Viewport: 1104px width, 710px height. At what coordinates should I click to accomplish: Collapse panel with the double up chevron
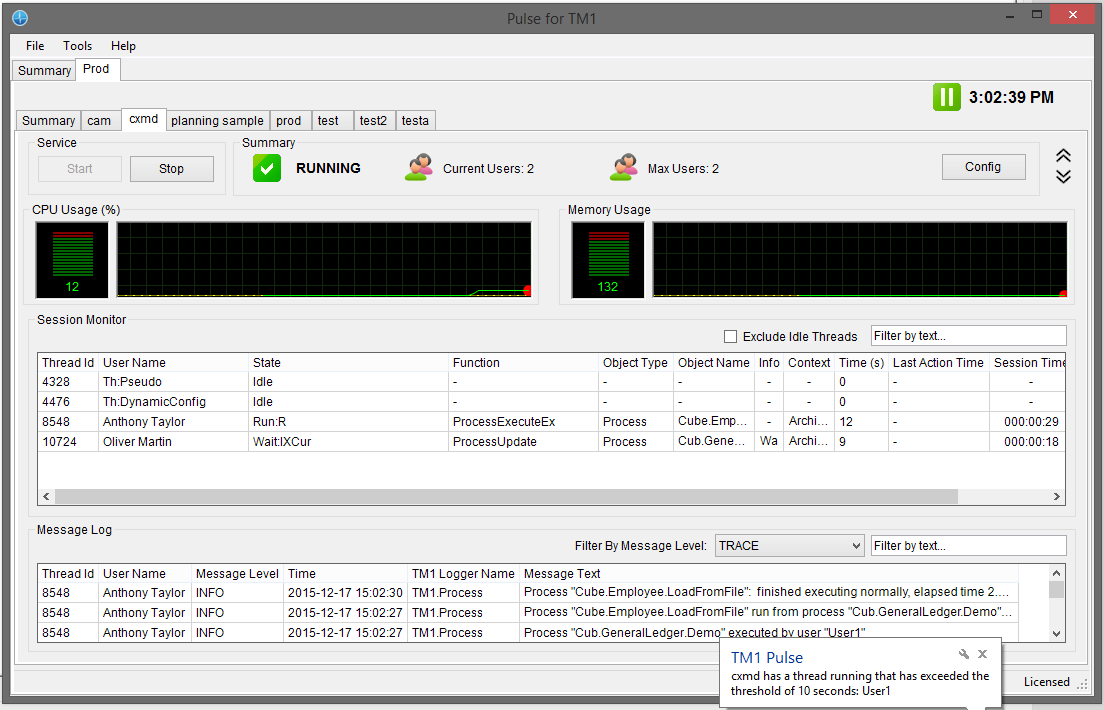(1063, 156)
